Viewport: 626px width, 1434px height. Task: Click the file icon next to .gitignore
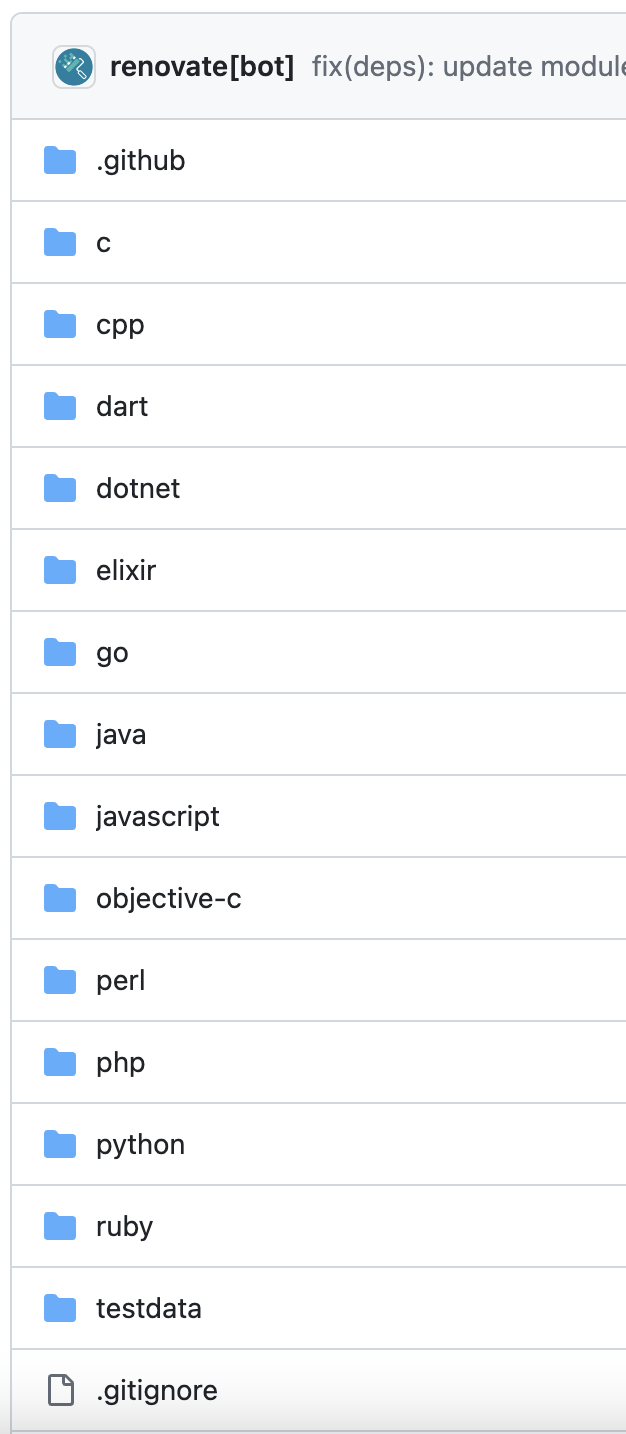coord(61,1390)
